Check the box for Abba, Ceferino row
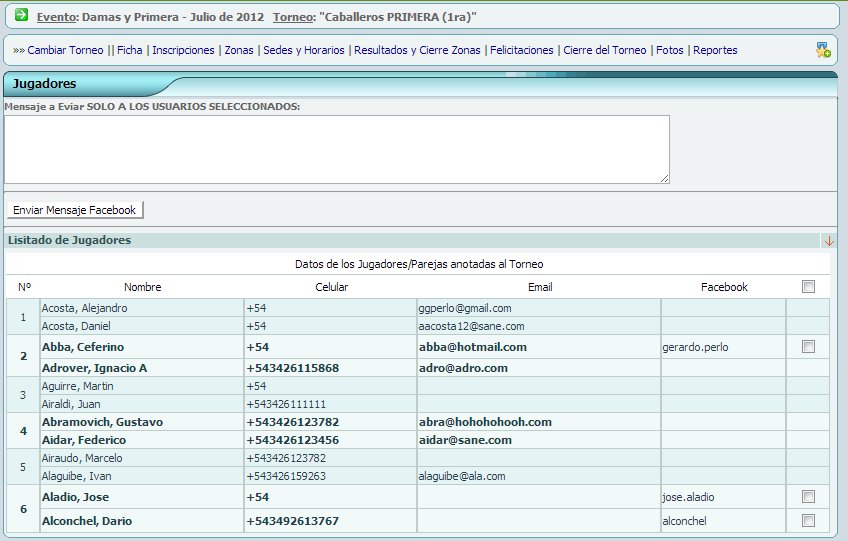The width and height of the screenshot is (848, 541). point(808,347)
